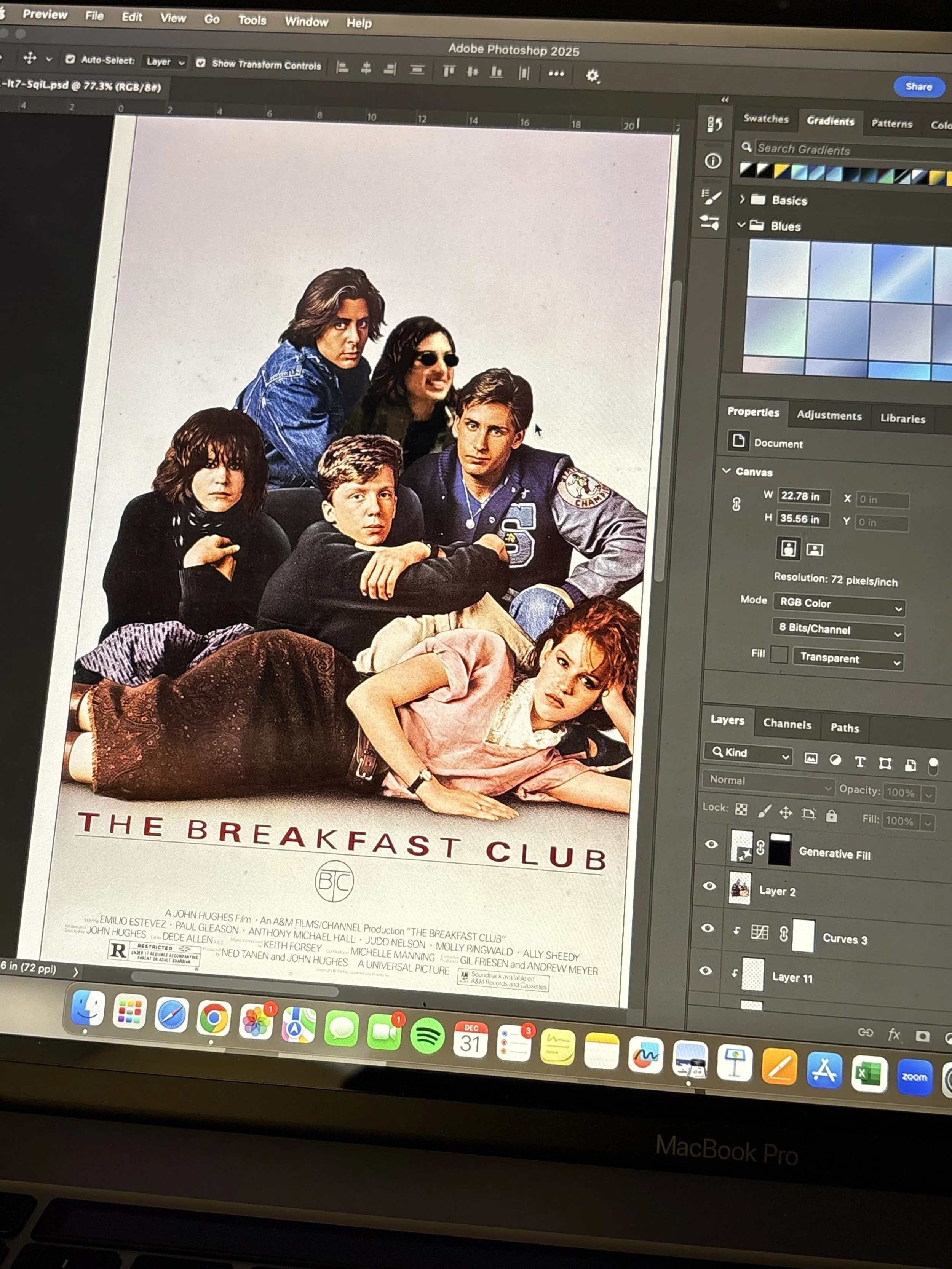952x1269 pixels.
Task: Click the blue Share button
Action: tap(918, 87)
